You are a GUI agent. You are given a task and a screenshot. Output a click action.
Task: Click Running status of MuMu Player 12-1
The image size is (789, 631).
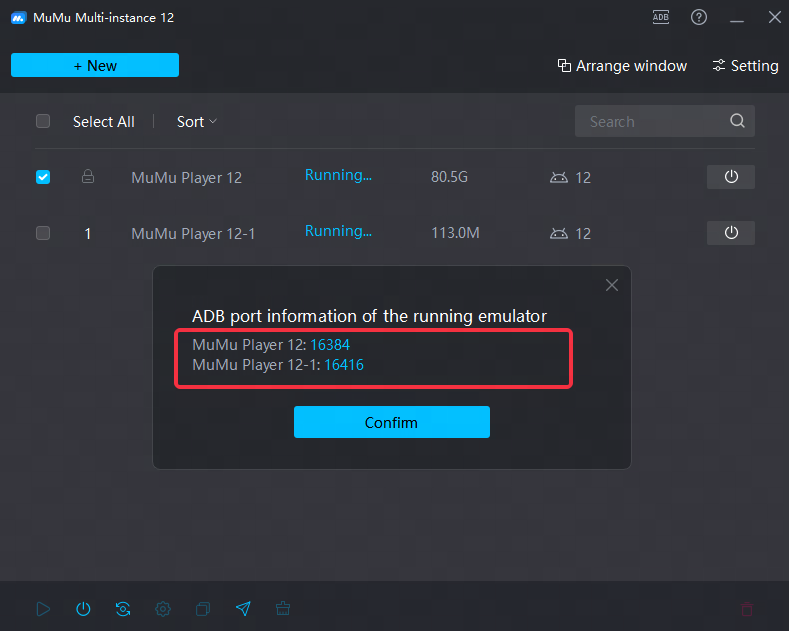(x=338, y=231)
